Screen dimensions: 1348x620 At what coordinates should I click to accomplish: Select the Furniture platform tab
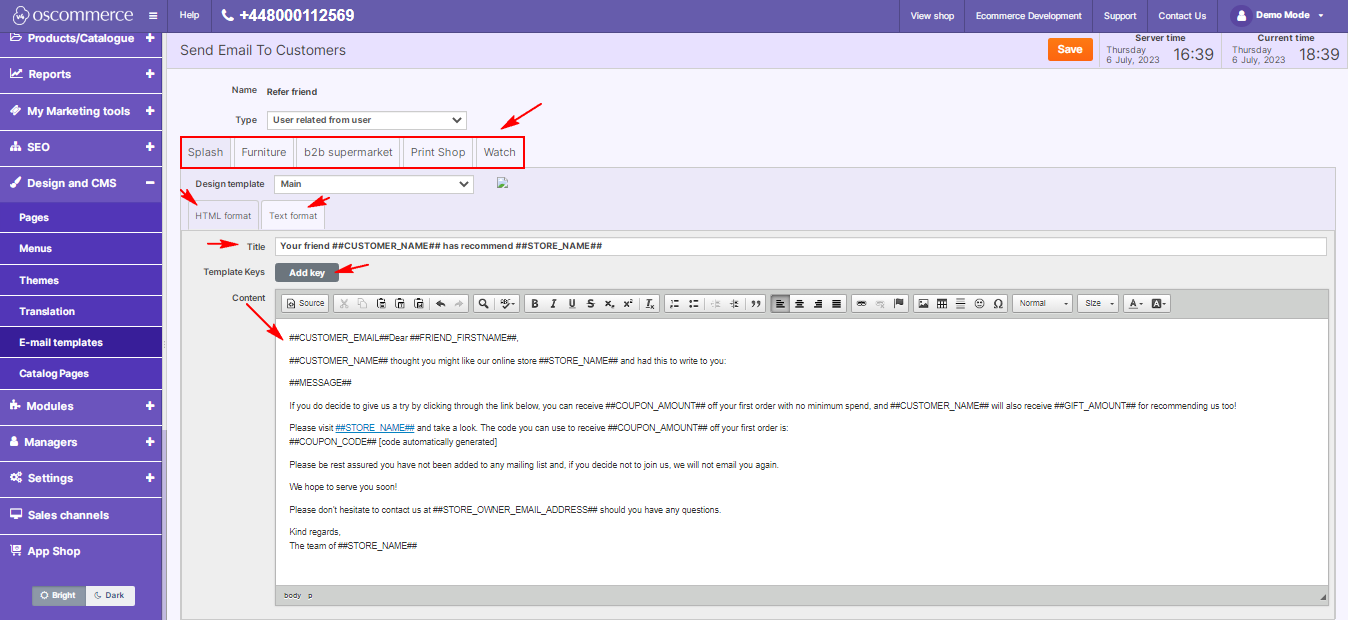(263, 152)
